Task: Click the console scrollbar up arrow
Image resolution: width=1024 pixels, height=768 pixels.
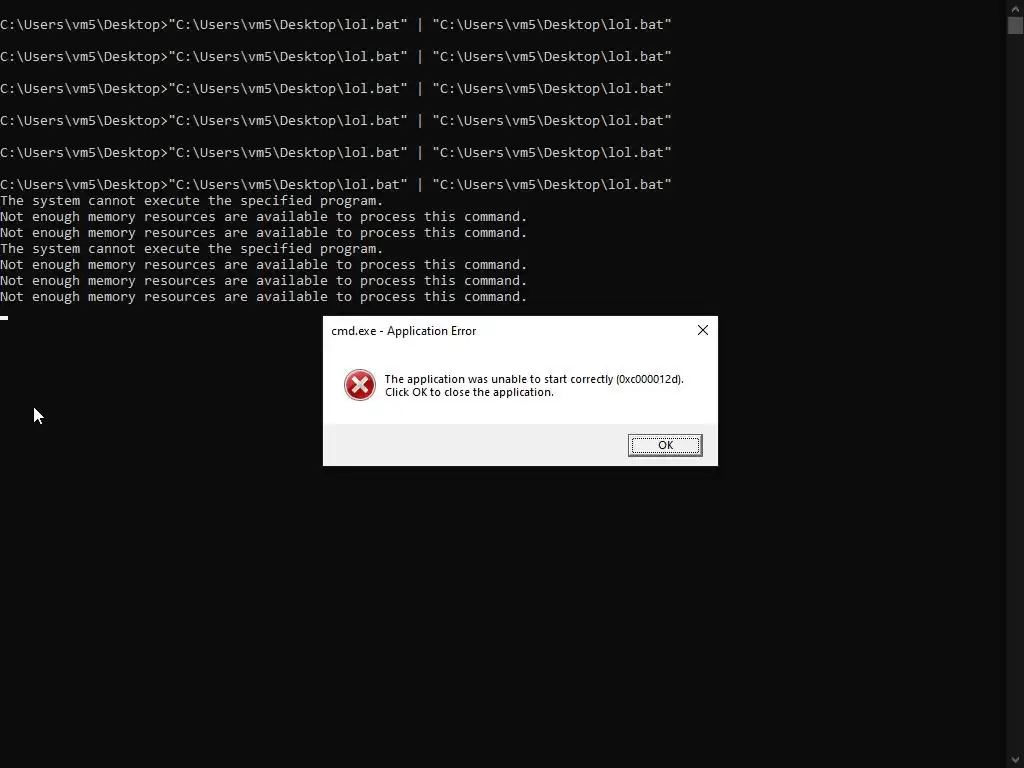Action: pyautogui.click(x=1015, y=8)
